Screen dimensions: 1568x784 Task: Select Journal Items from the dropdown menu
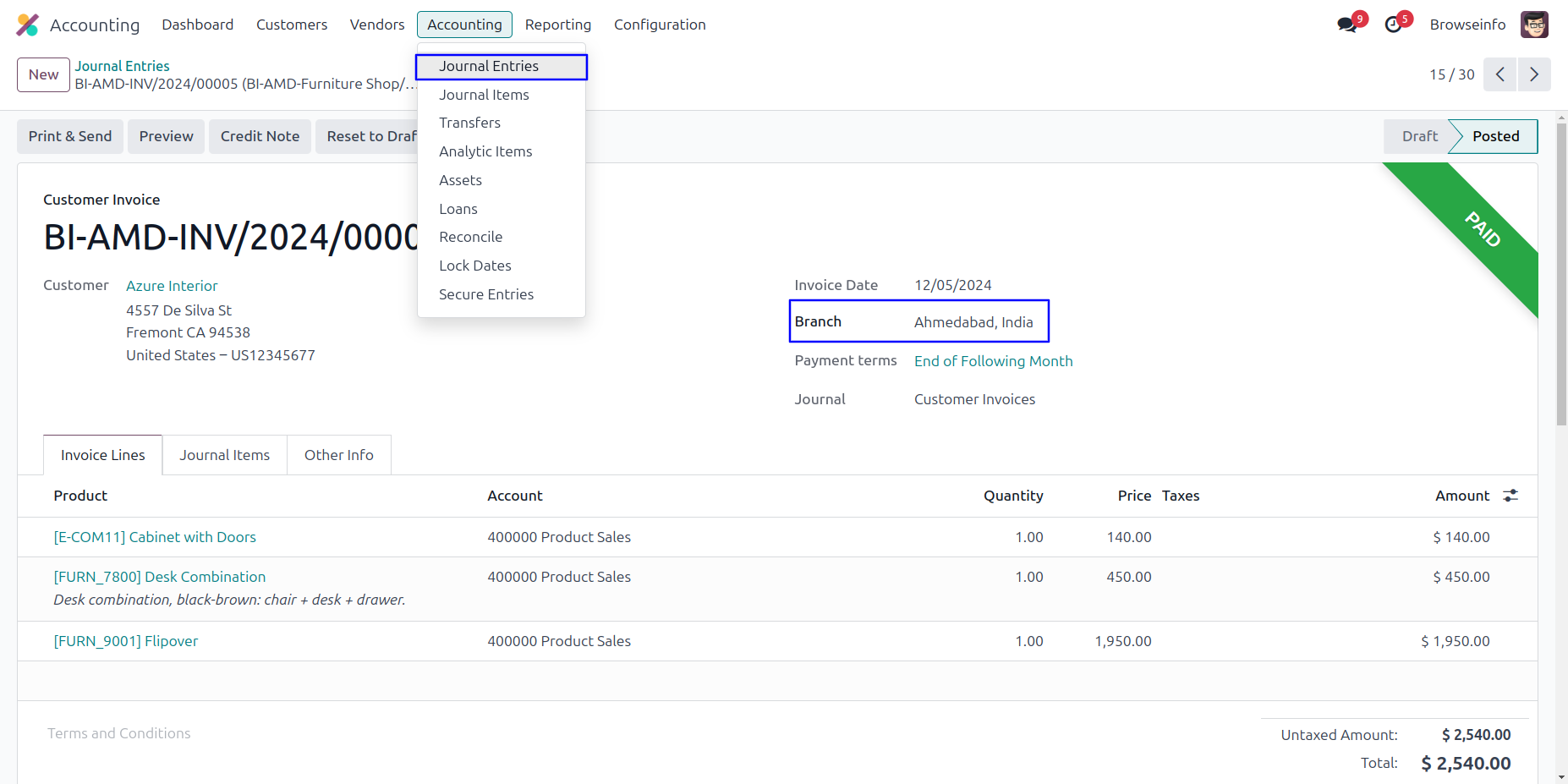click(484, 95)
